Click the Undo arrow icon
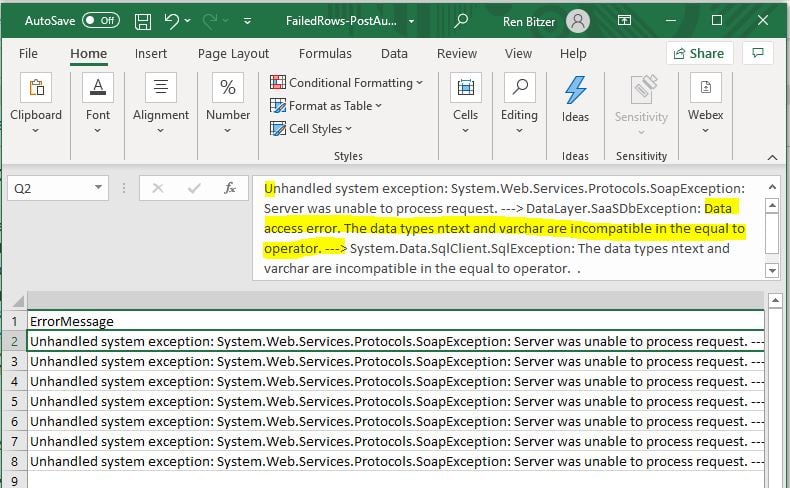 click(172, 20)
